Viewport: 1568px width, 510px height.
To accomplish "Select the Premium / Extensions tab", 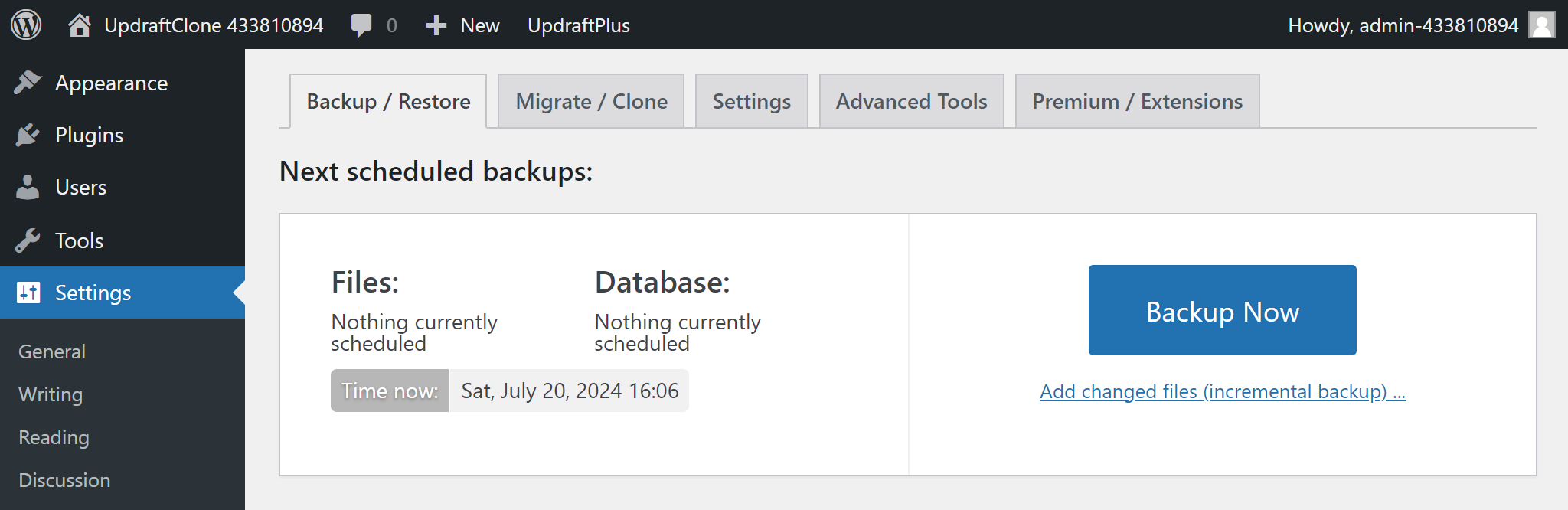I will click(1137, 101).
